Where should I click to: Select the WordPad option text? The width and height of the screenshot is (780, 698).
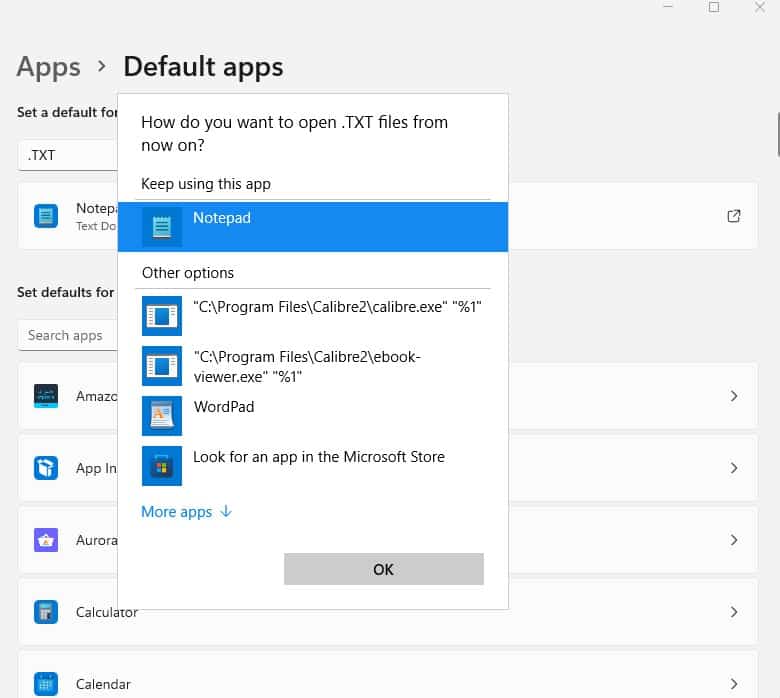coord(223,407)
